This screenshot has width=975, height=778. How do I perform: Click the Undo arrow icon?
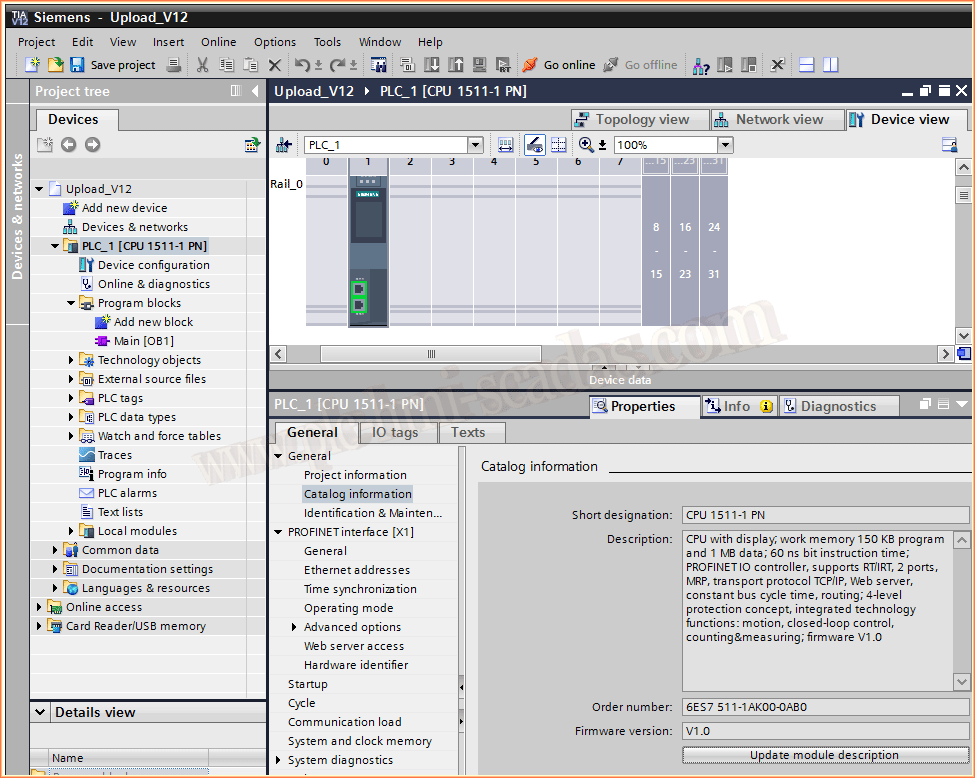click(x=302, y=65)
